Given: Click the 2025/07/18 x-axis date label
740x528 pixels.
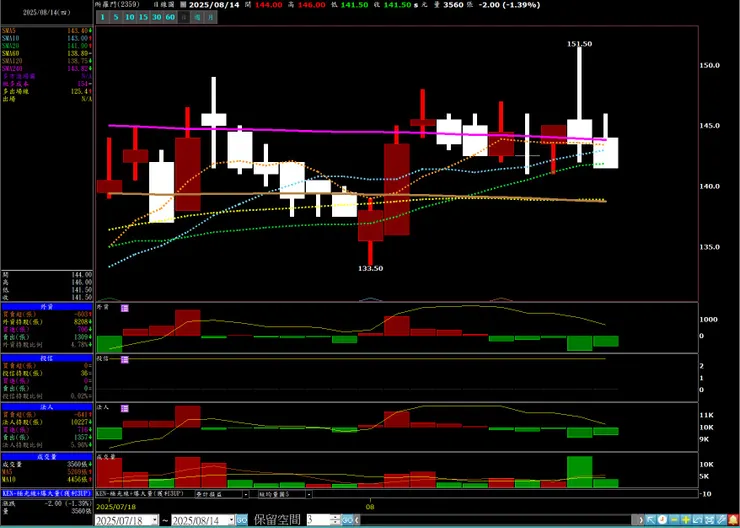Looking at the screenshot, I should coord(115,507).
